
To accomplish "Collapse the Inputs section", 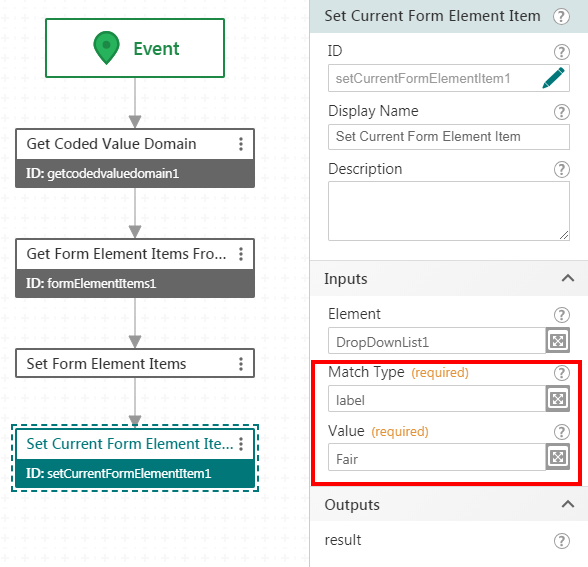I will click(x=568, y=278).
